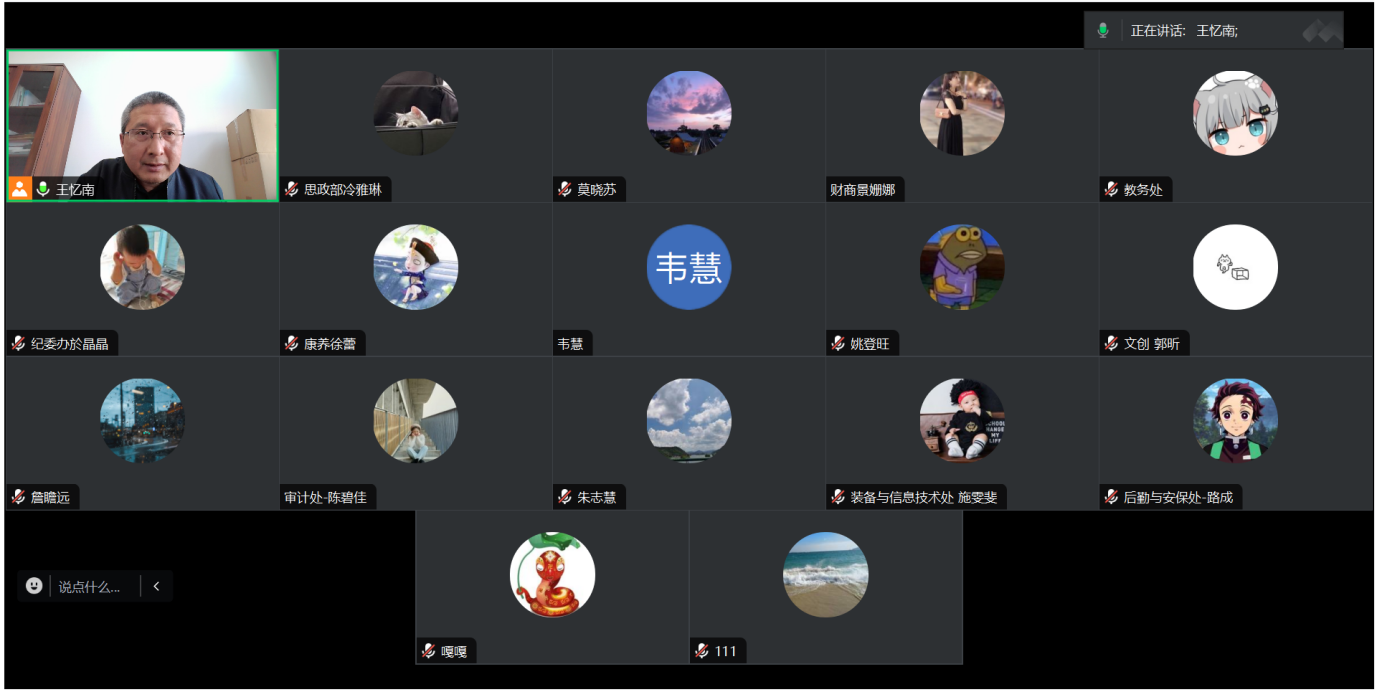This screenshot has width=1377, height=692.
Task: Click muted microphone icon beside 文创 郭昕
Action: (1112, 343)
